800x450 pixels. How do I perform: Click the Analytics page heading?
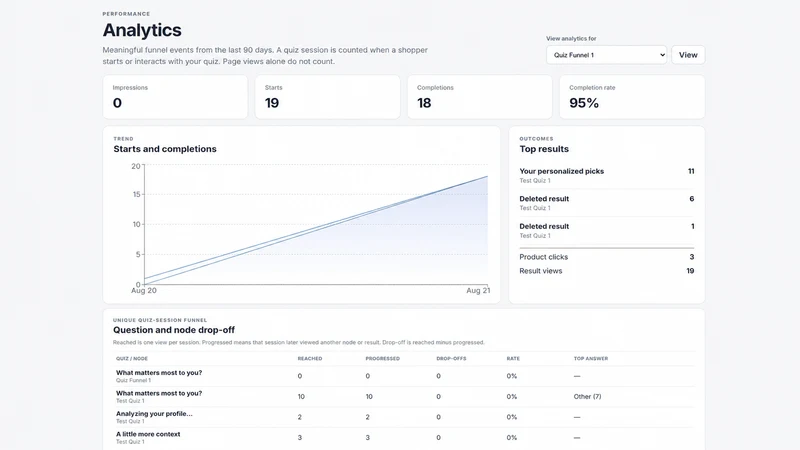click(x=142, y=30)
